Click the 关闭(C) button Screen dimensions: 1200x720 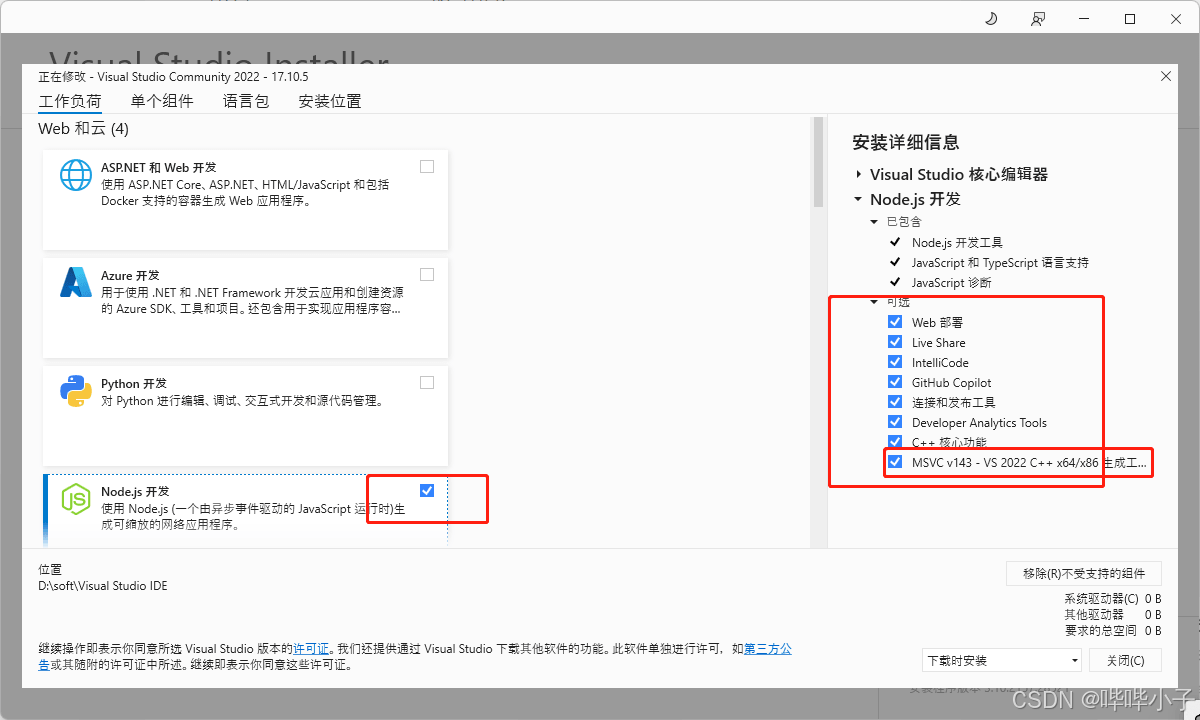coord(1125,660)
